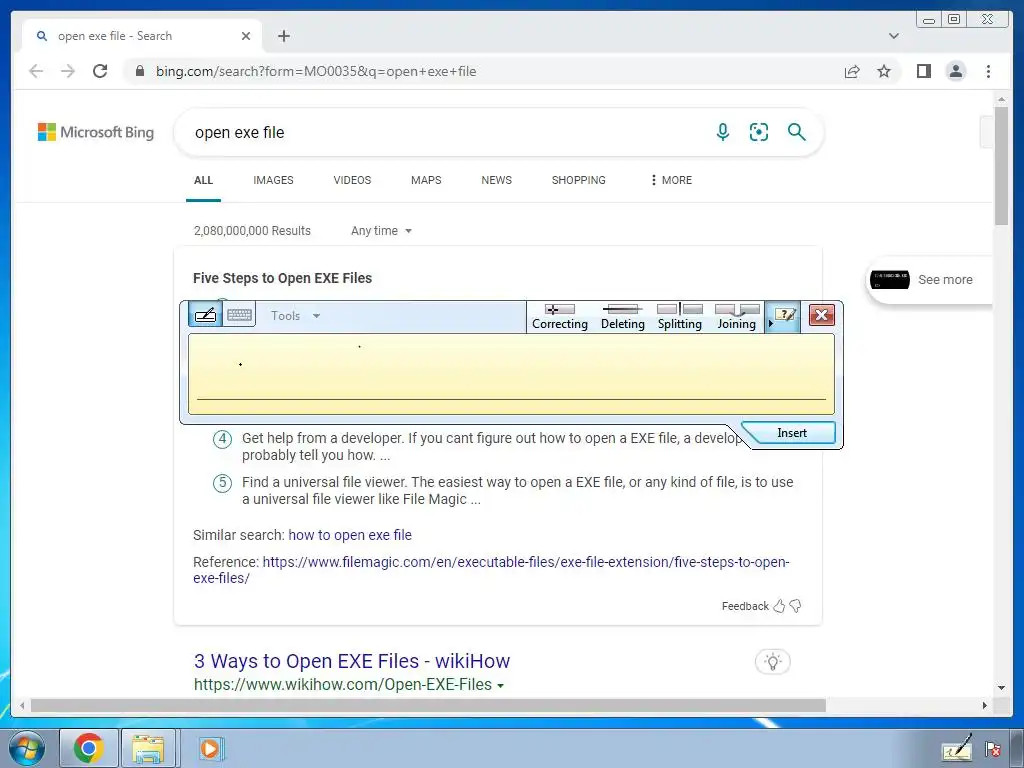Click the Bing search box text
This screenshot has width=1024, height=768.
coord(240,133)
